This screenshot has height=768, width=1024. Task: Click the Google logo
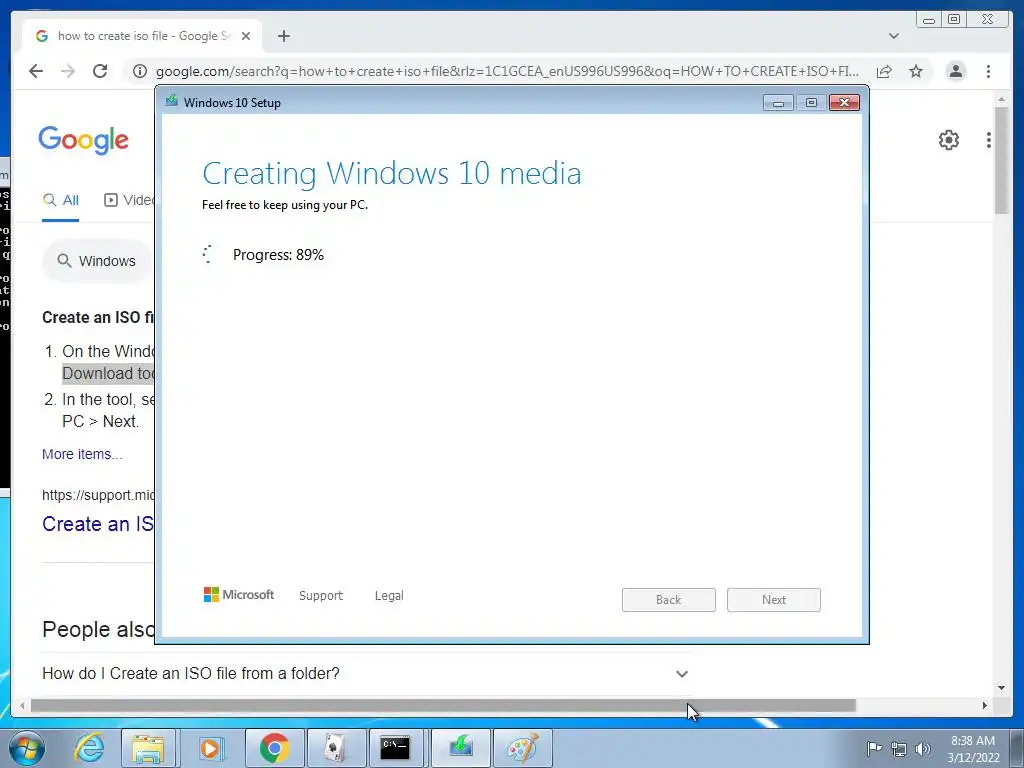[x=84, y=140]
